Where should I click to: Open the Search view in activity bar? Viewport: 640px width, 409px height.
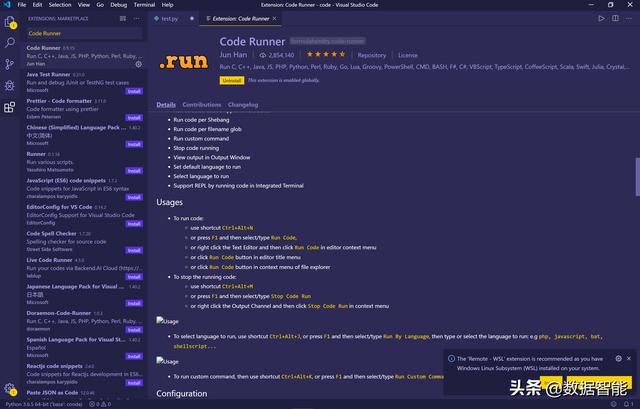pyautogui.click(x=10, y=42)
